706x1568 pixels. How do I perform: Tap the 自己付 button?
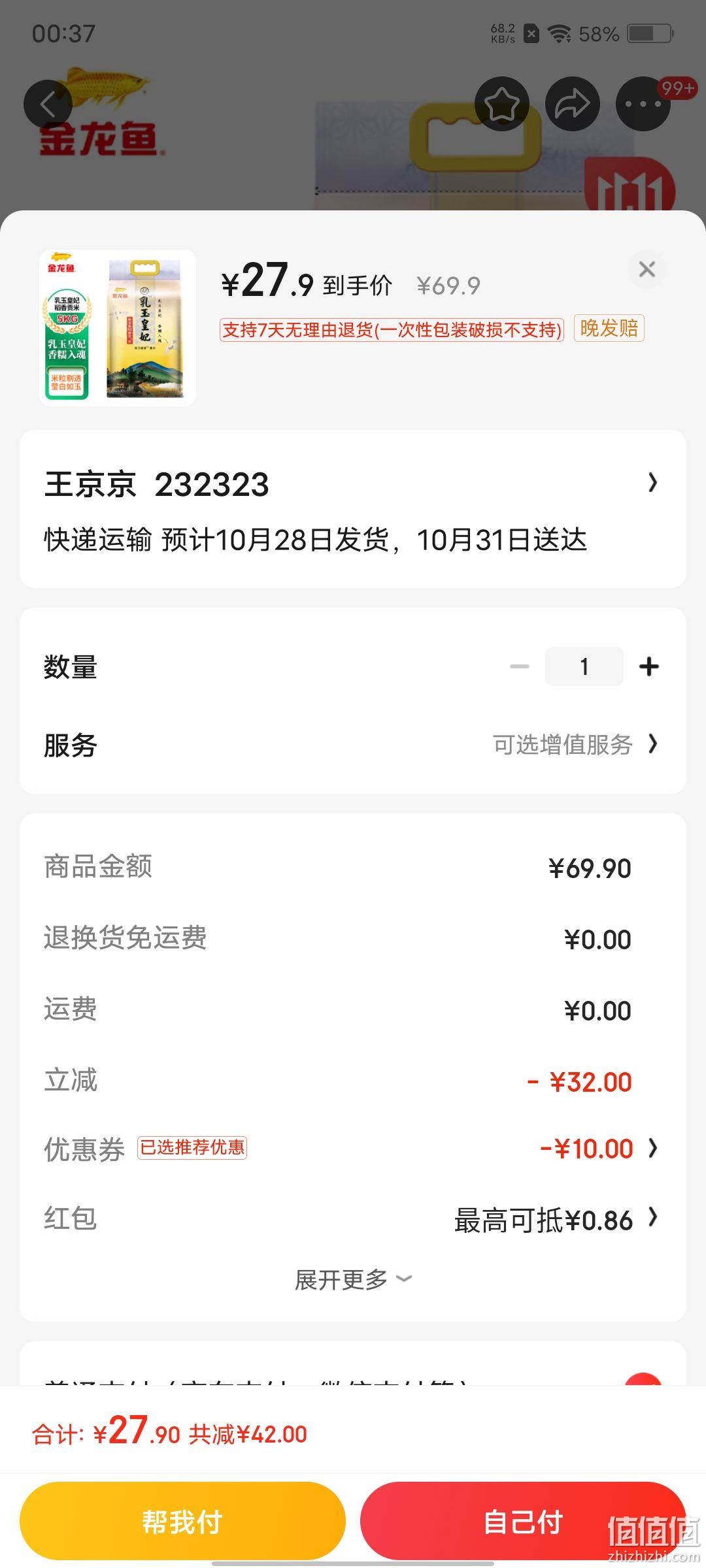tap(523, 1521)
